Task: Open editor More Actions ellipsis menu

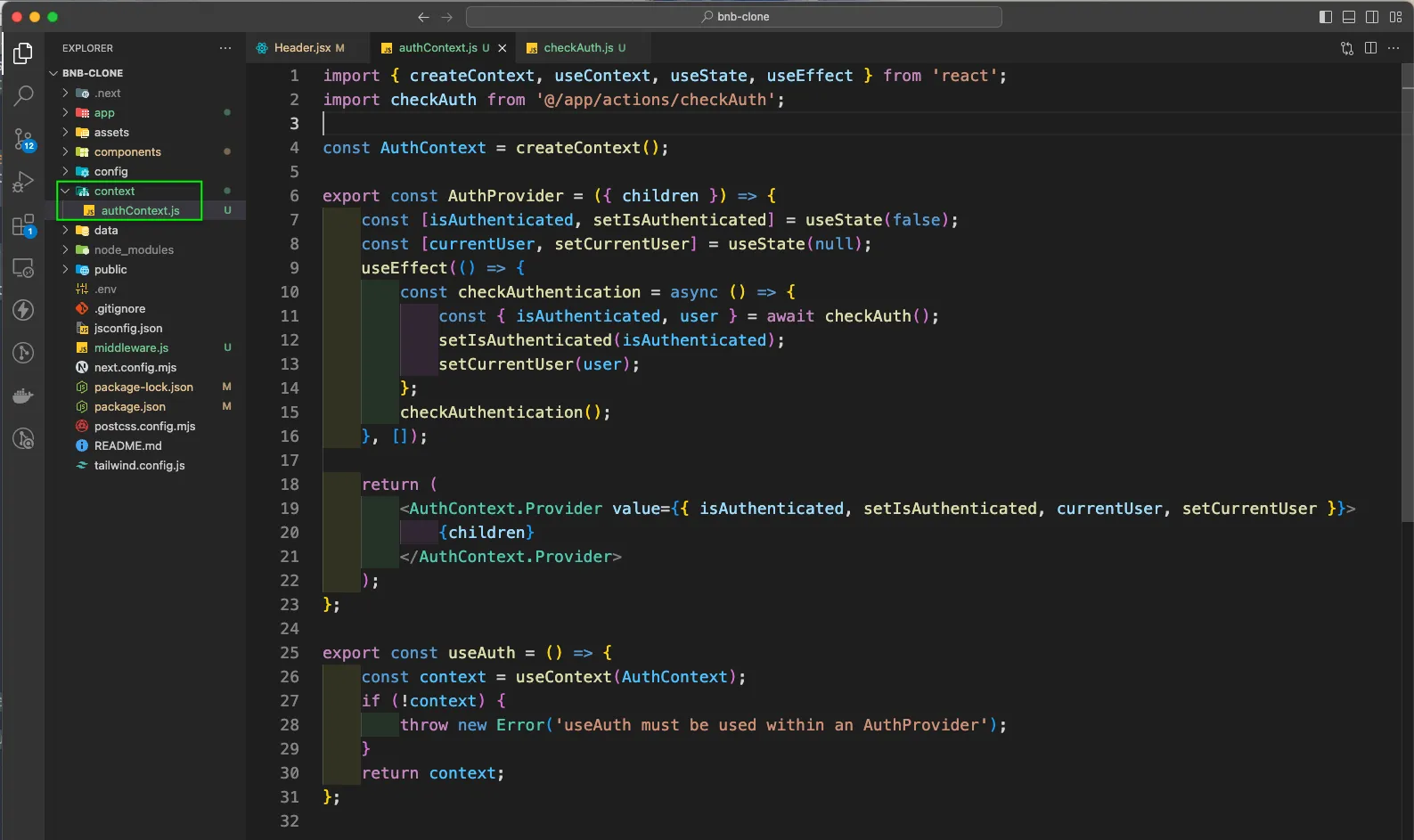Action: click(x=1394, y=48)
